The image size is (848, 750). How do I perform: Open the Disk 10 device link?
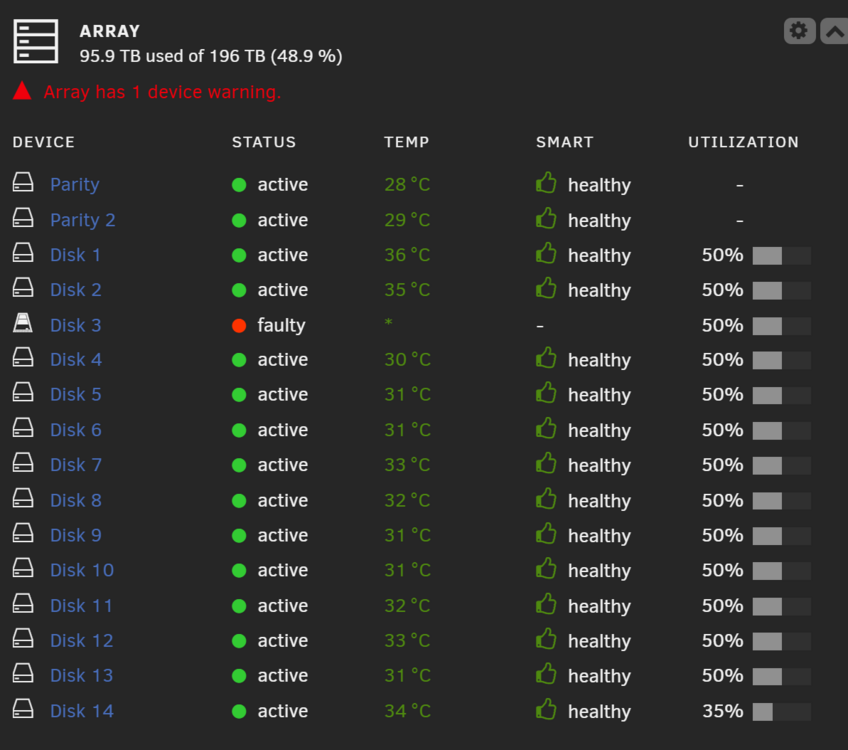[82, 570]
